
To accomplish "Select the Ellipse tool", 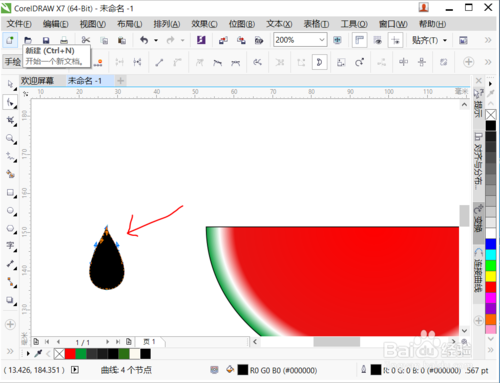I will [11, 210].
